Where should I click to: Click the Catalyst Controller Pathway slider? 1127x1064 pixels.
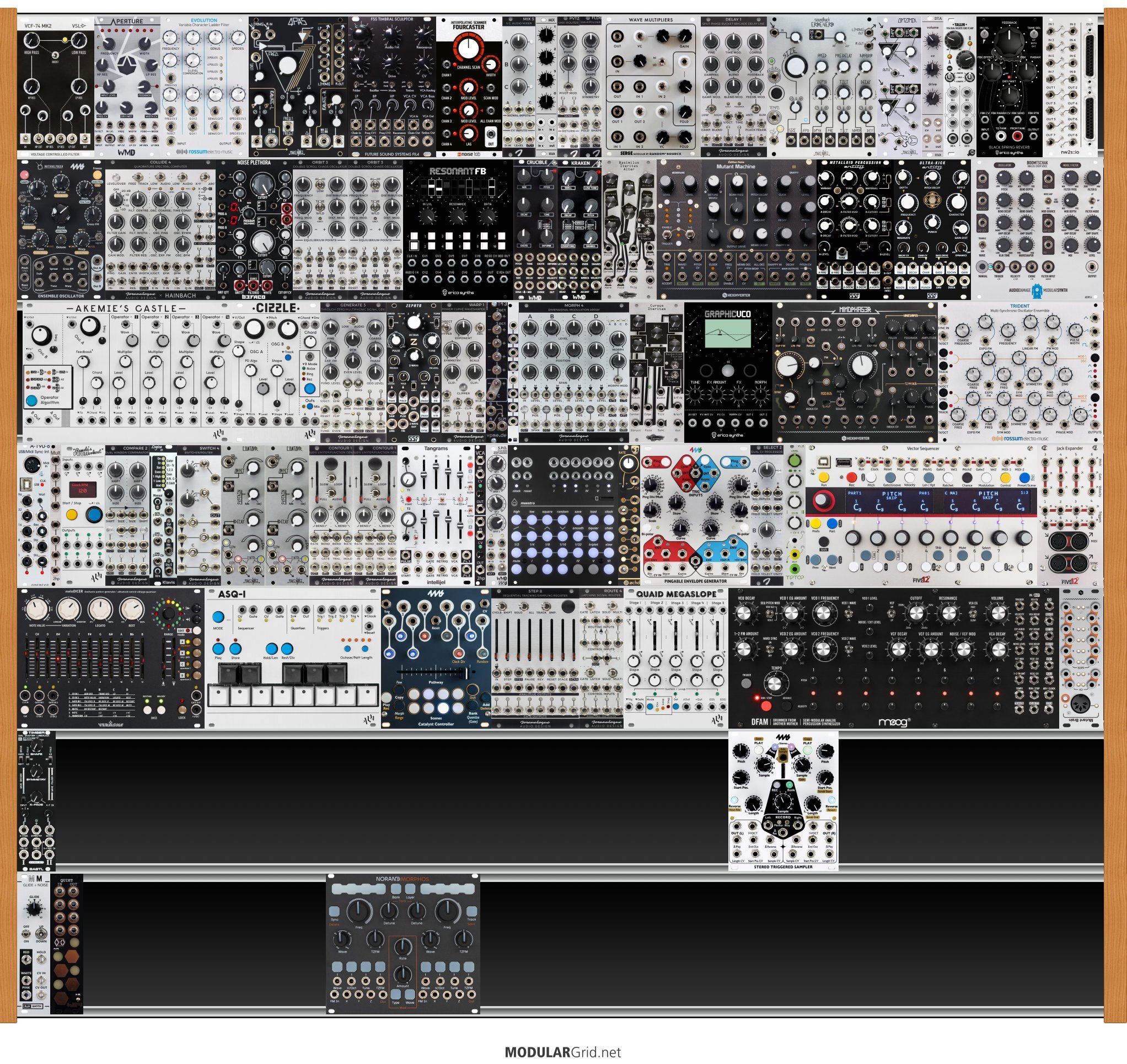[x=436, y=673]
